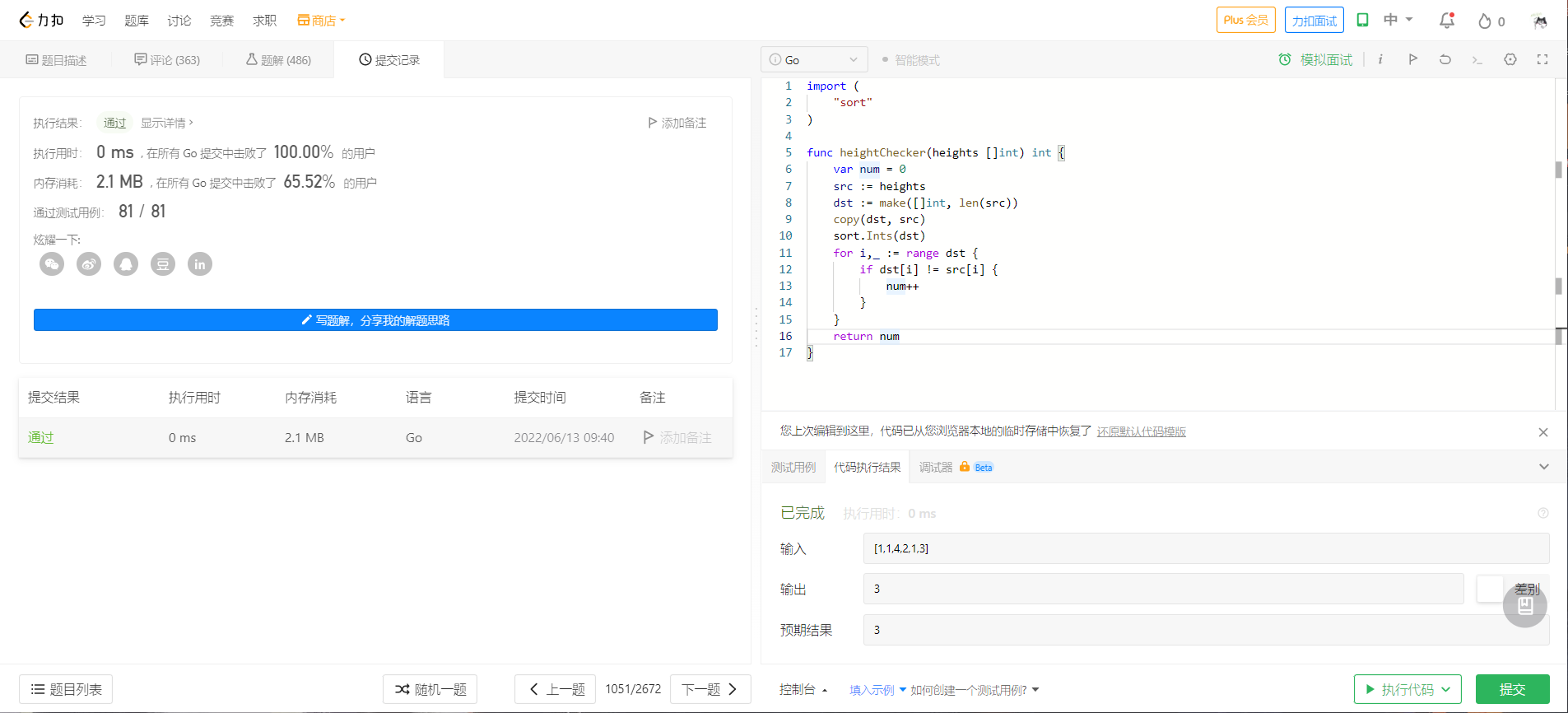Reset code with the undo arrow icon

[1445, 59]
